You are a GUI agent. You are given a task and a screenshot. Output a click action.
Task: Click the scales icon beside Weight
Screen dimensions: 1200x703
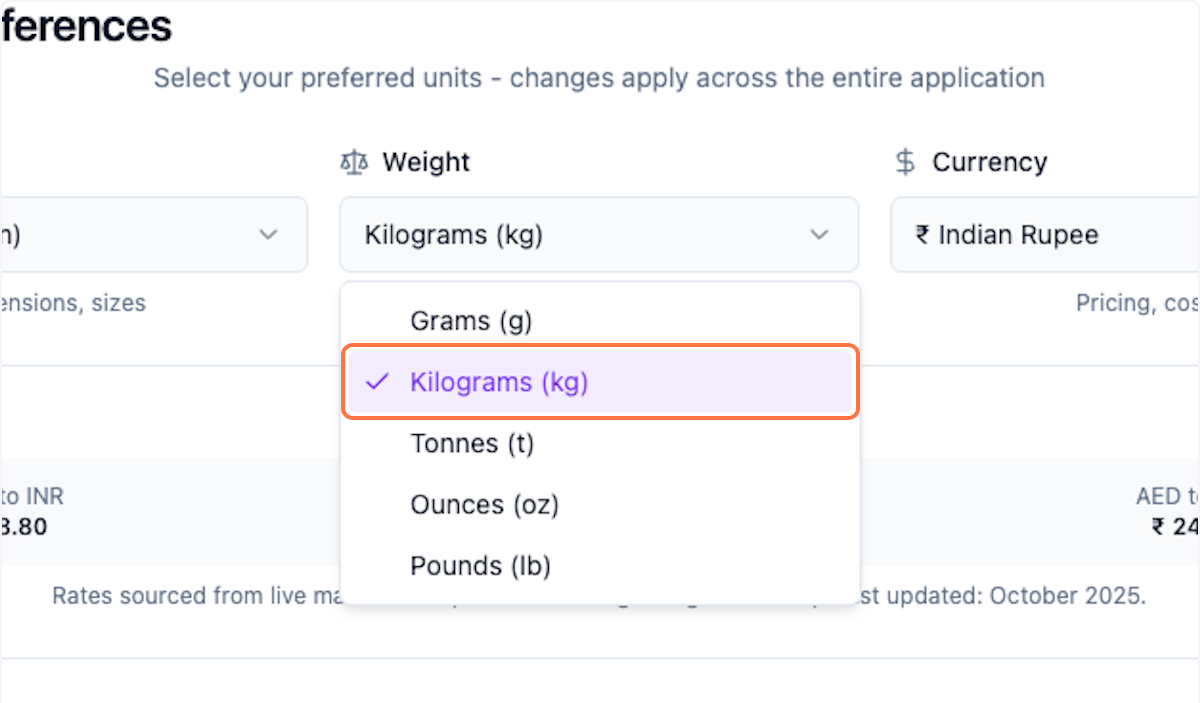click(354, 162)
